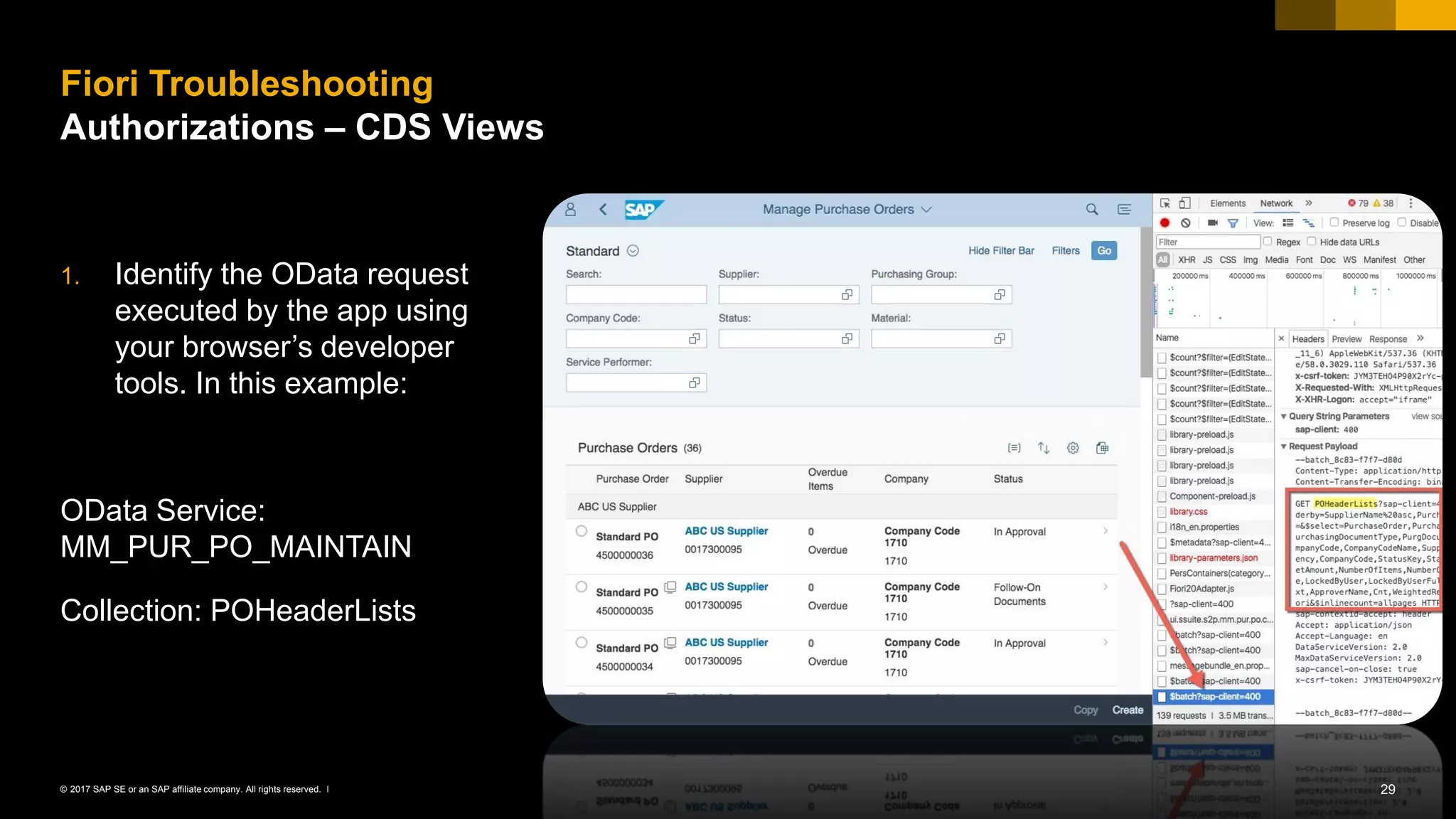Go back using the header back arrow
This screenshot has height=819, width=1456.
coord(603,210)
